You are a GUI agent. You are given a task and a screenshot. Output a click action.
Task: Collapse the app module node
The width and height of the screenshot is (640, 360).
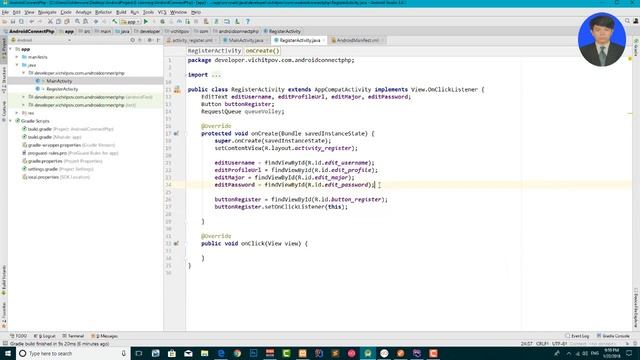point(11,49)
